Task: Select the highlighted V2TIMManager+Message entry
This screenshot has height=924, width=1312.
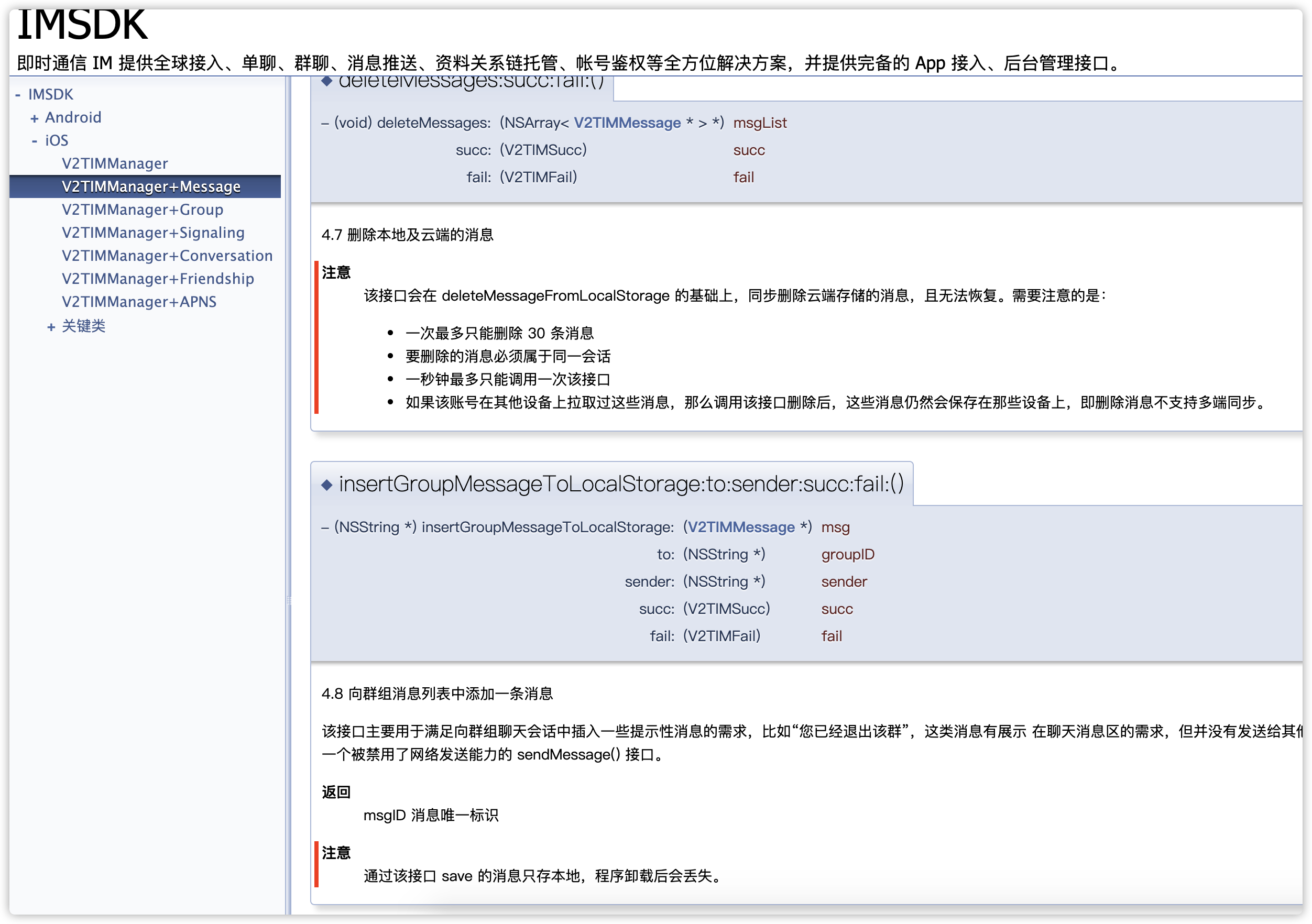Action: coord(151,186)
